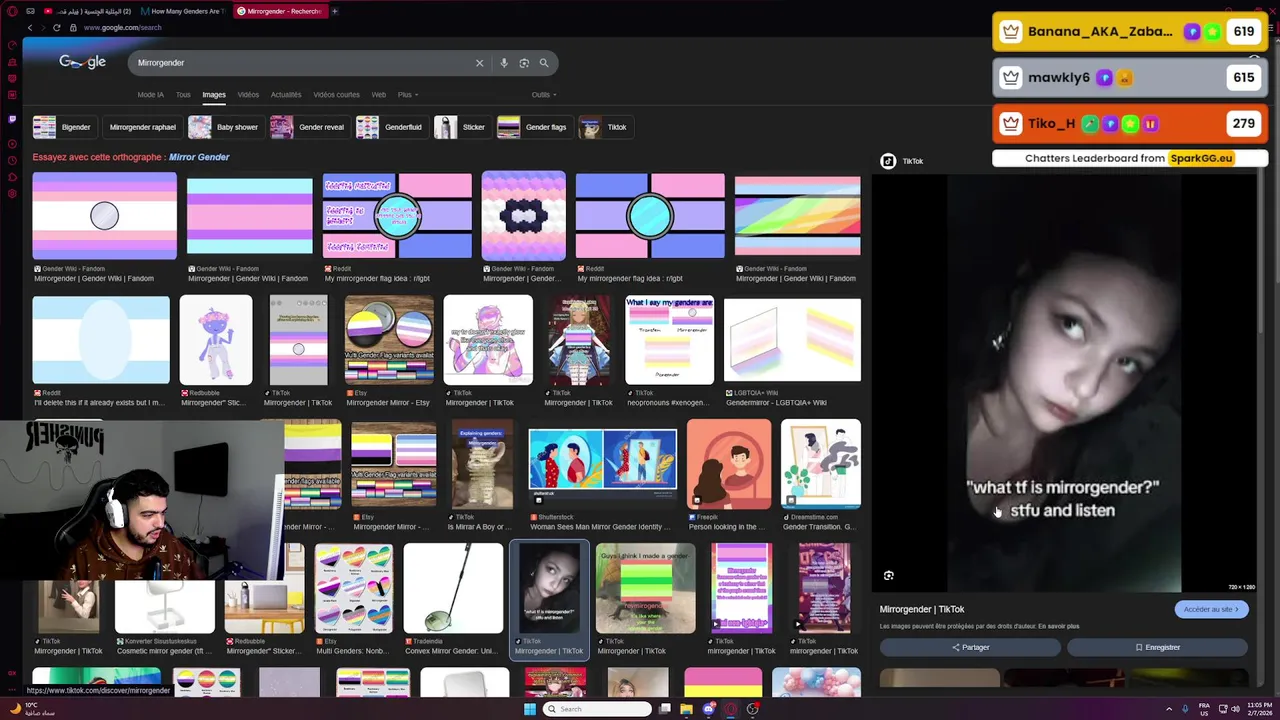Select the Web search tab
Viewport: 1280px width, 720px height.
coord(379,95)
